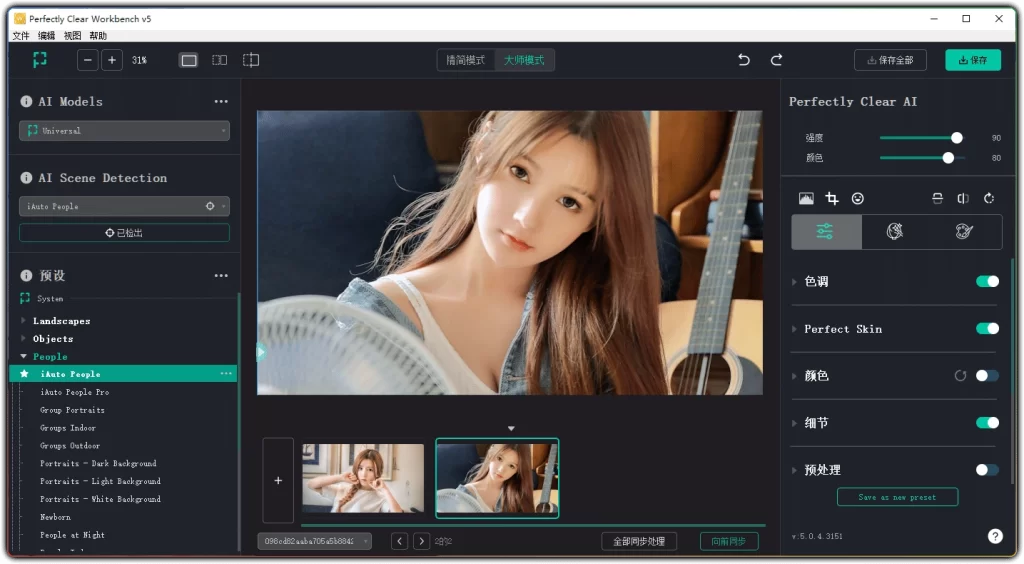Click the strip compare icon in right panel

[937, 198]
